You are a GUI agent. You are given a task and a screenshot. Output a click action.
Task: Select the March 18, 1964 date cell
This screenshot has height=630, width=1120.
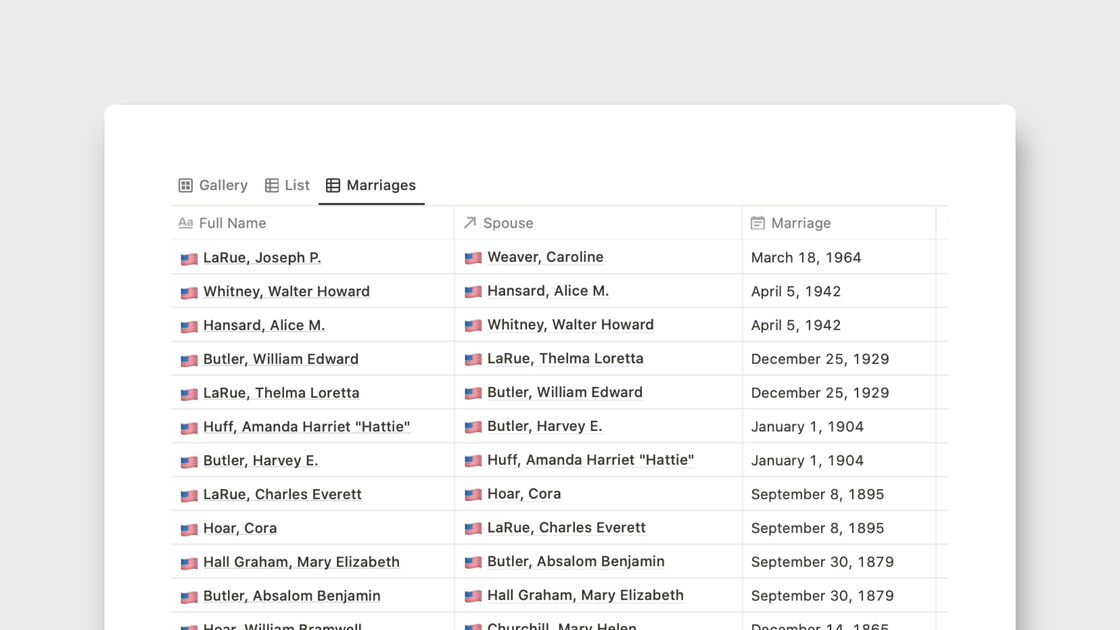tap(806, 258)
